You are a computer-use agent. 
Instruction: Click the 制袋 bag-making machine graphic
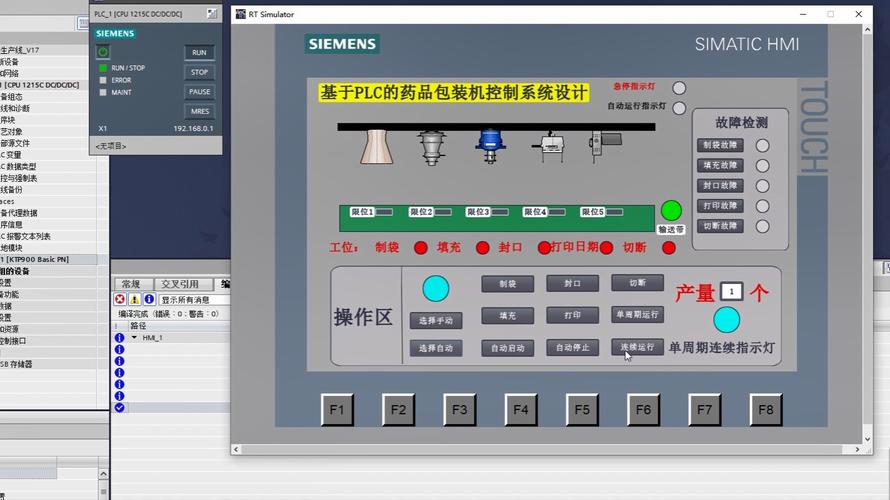tap(376, 147)
